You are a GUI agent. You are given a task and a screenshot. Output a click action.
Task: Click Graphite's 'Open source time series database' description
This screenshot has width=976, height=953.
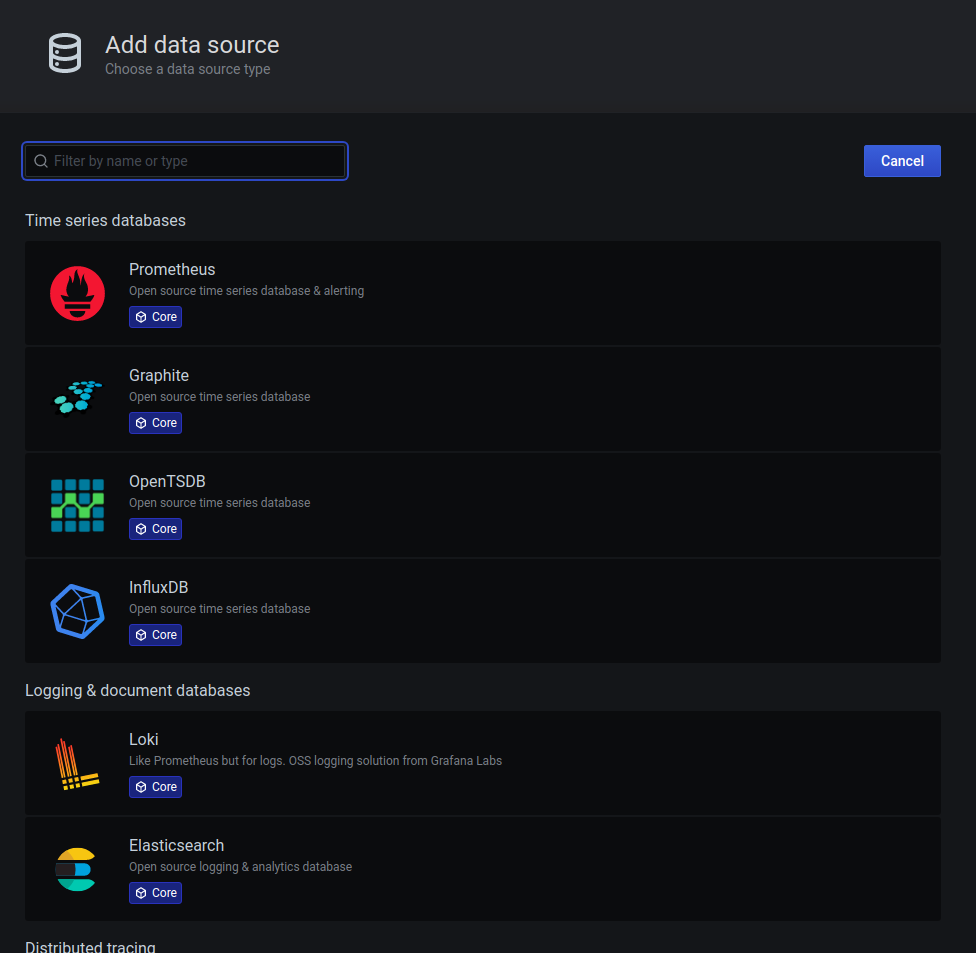click(x=220, y=397)
